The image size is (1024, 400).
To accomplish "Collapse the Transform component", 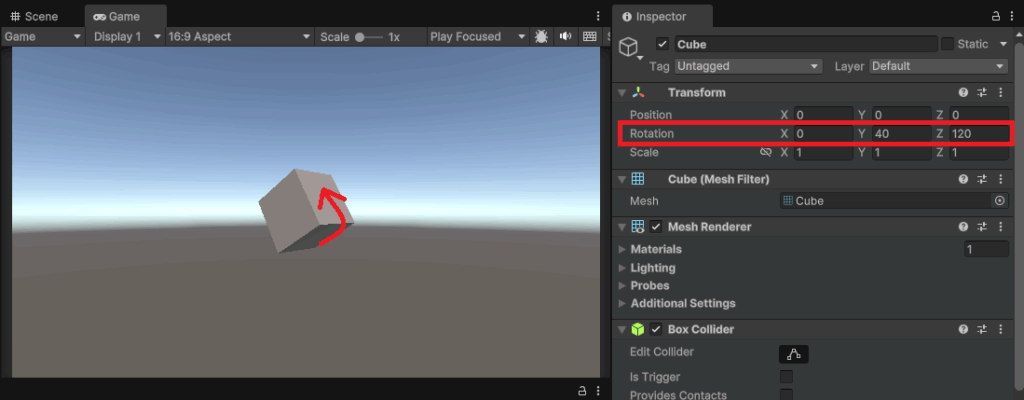I will (622, 93).
